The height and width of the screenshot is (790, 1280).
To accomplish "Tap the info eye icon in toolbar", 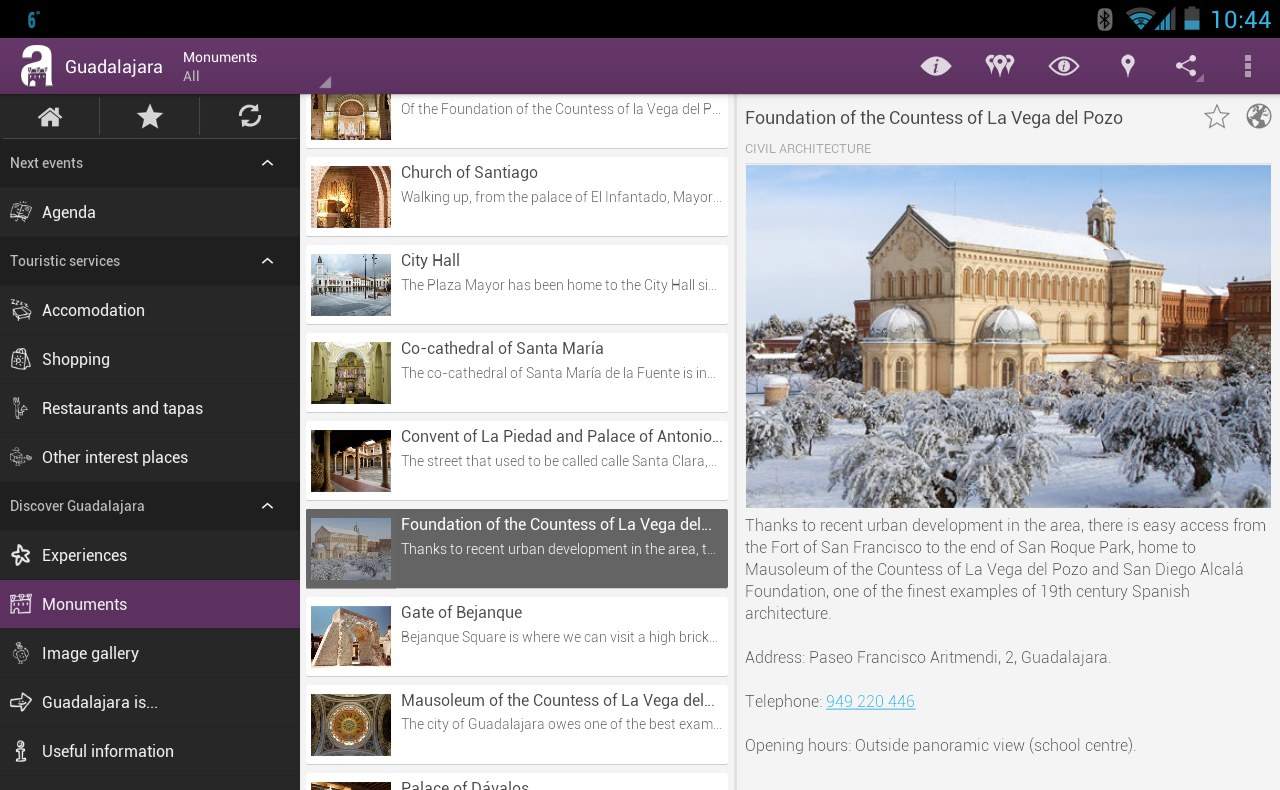I will pos(936,66).
